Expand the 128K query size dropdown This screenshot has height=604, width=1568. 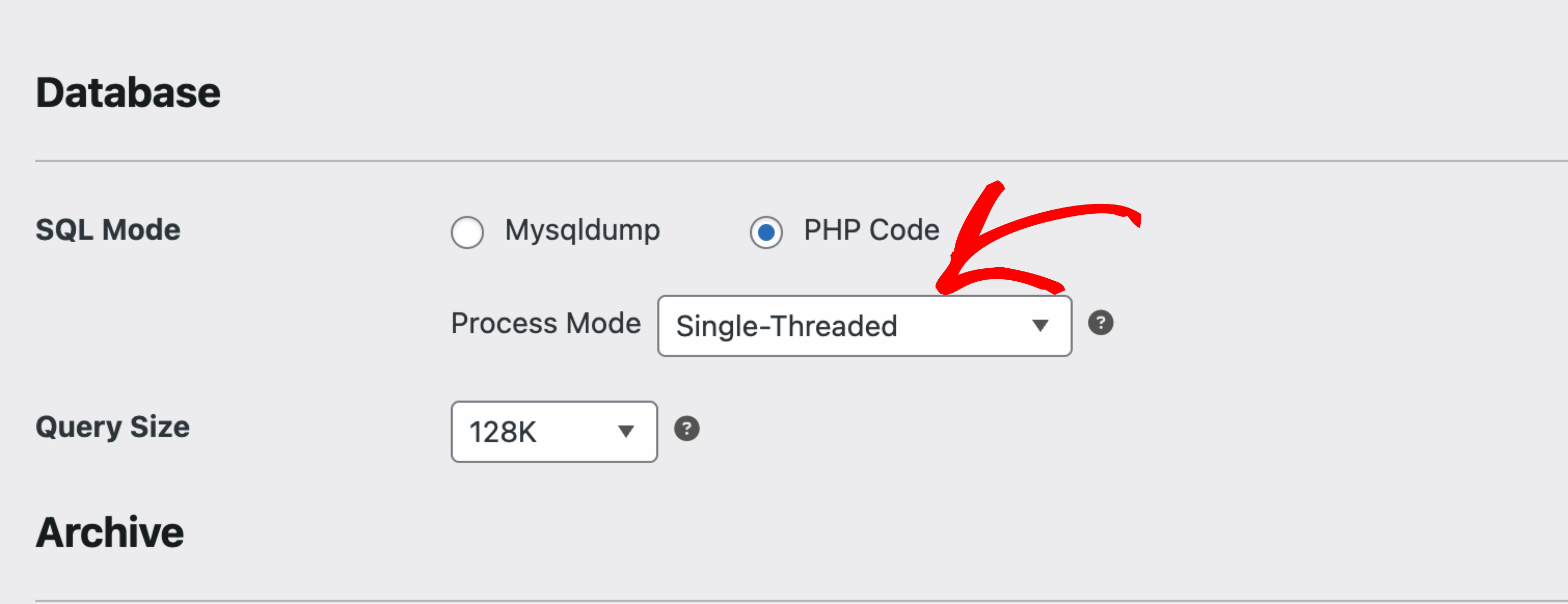tap(555, 432)
